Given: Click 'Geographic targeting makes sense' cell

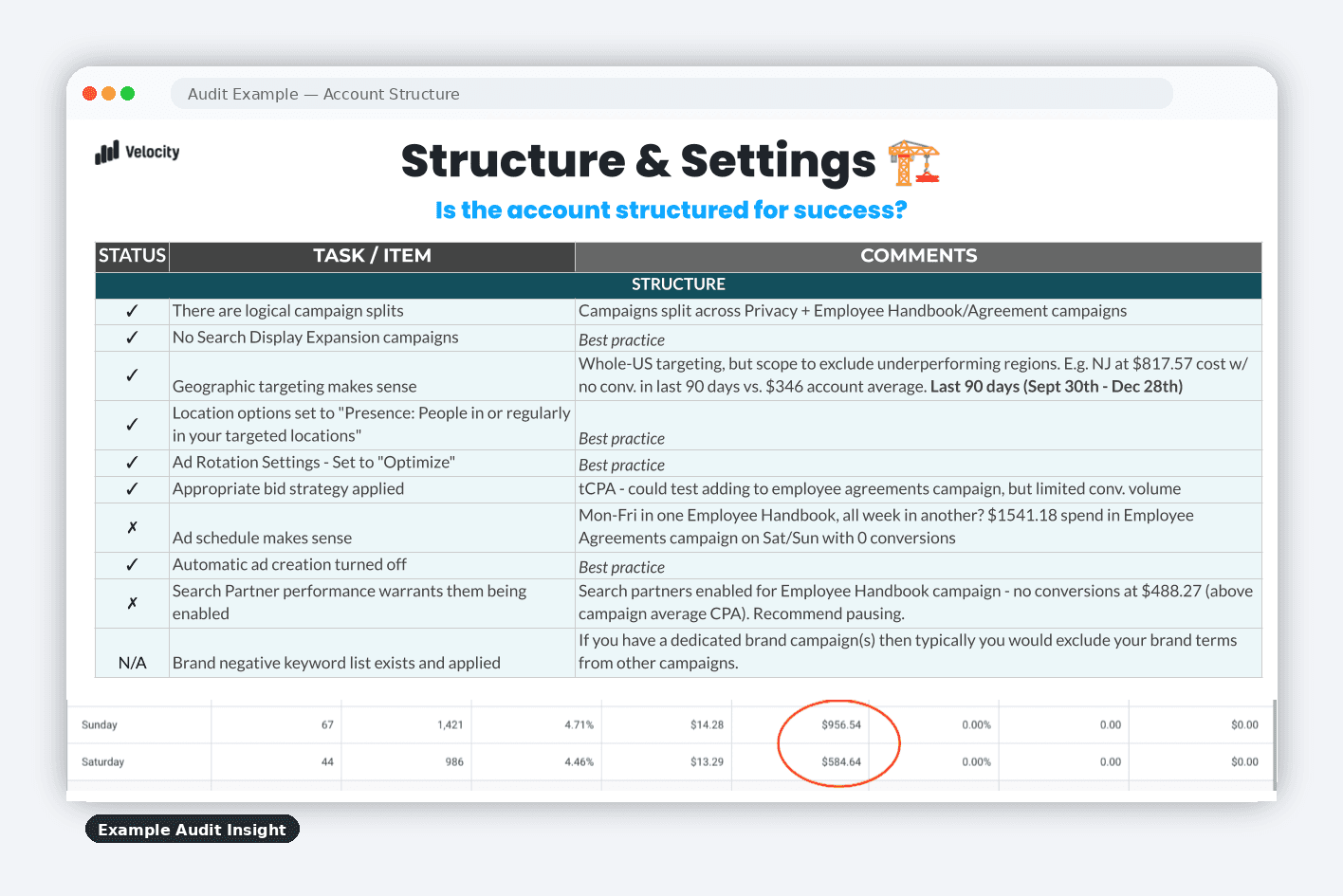Looking at the screenshot, I should (372, 375).
